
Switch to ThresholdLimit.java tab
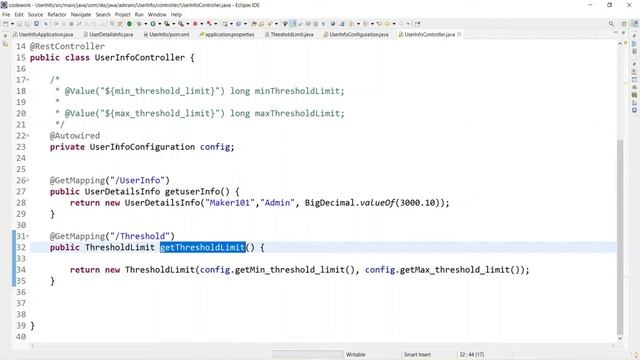[x=289, y=35]
